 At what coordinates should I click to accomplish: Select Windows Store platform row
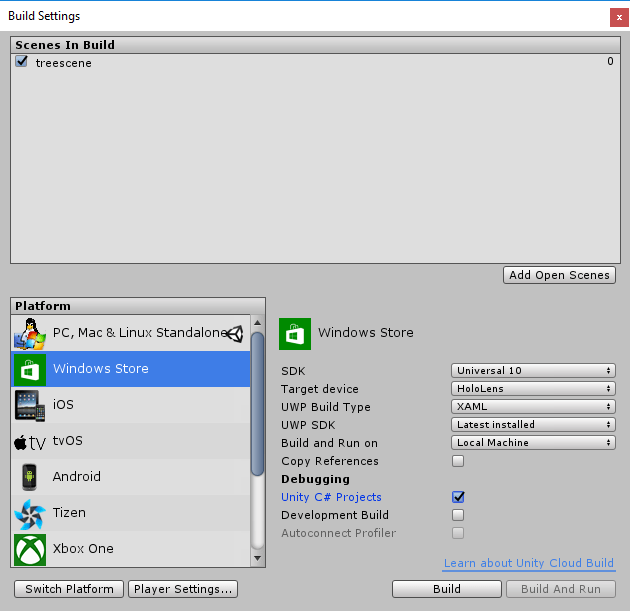pos(131,369)
